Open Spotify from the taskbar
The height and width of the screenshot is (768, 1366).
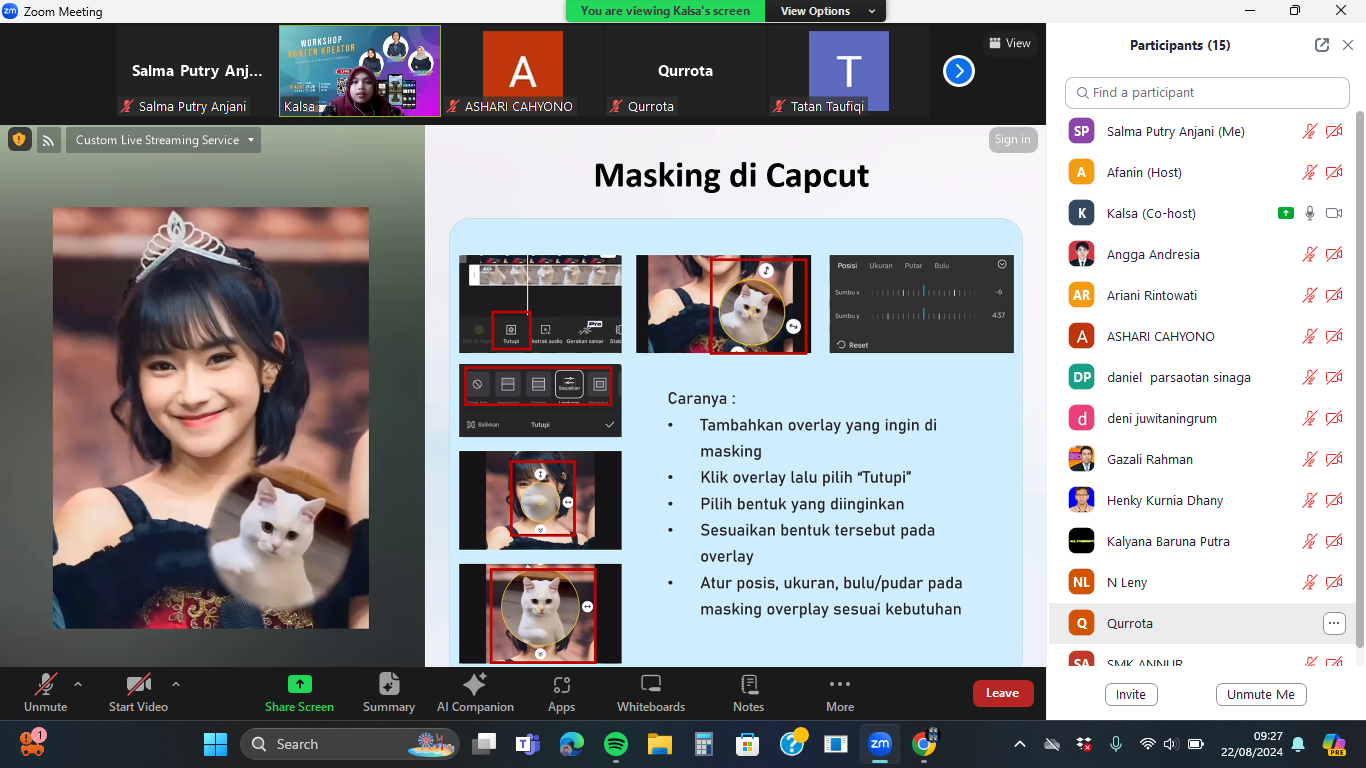[615, 744]
